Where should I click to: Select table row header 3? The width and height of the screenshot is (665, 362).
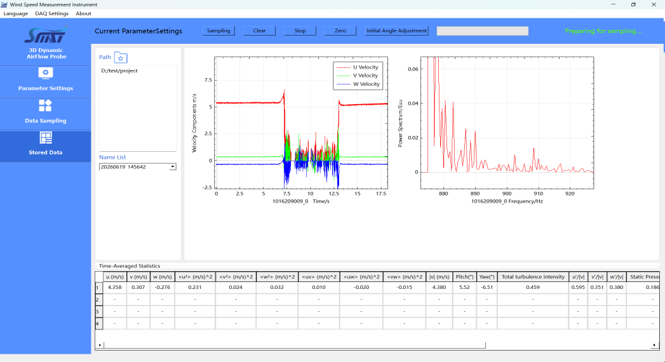pyautogui.click(x=98, y=312)
